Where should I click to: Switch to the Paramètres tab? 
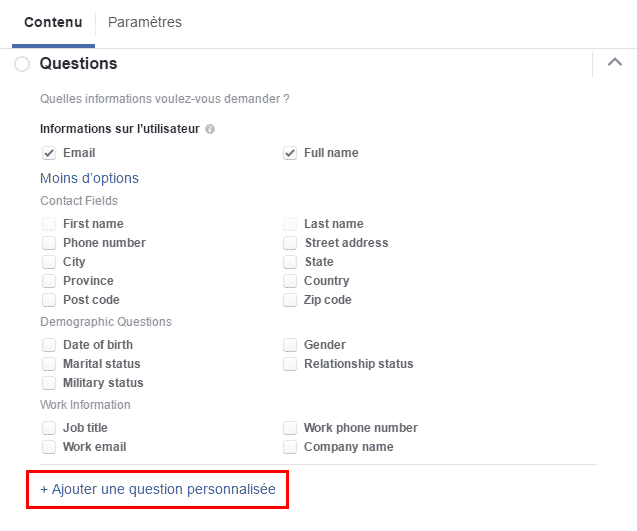145,22
